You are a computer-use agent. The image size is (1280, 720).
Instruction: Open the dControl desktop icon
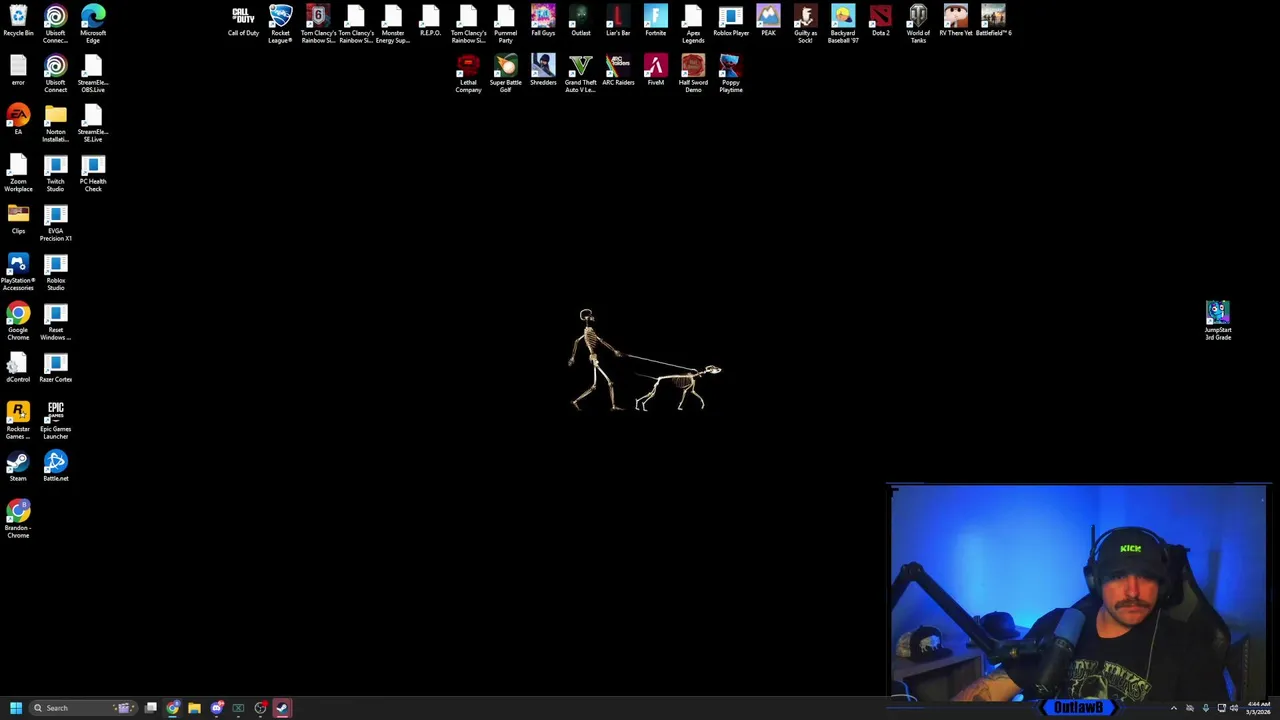(x=18, y=368)
